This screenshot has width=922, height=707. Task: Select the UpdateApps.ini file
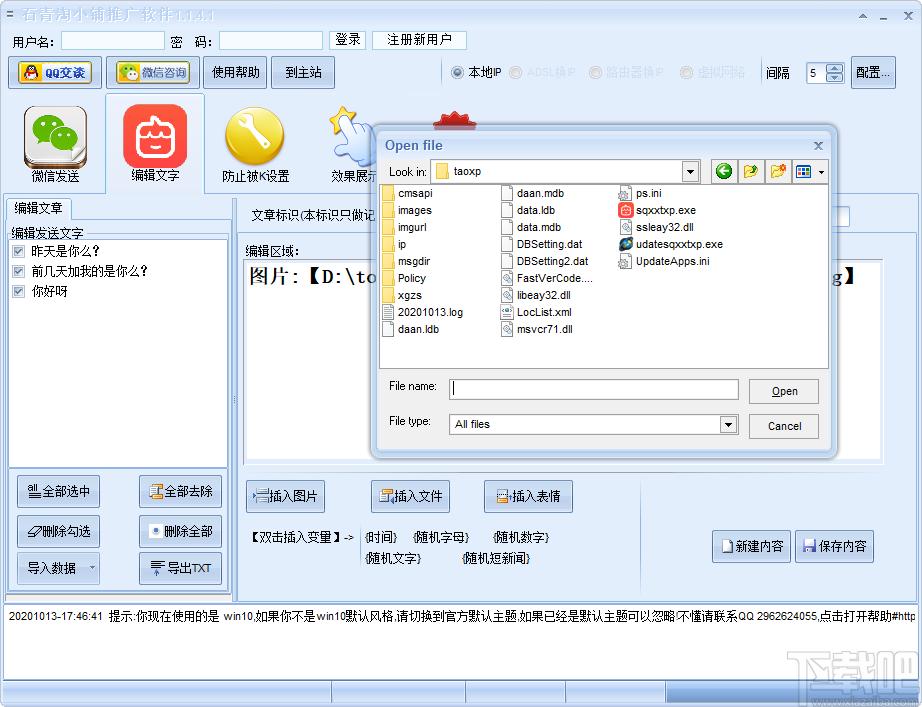pyautogui.click(x=664, y=262)
